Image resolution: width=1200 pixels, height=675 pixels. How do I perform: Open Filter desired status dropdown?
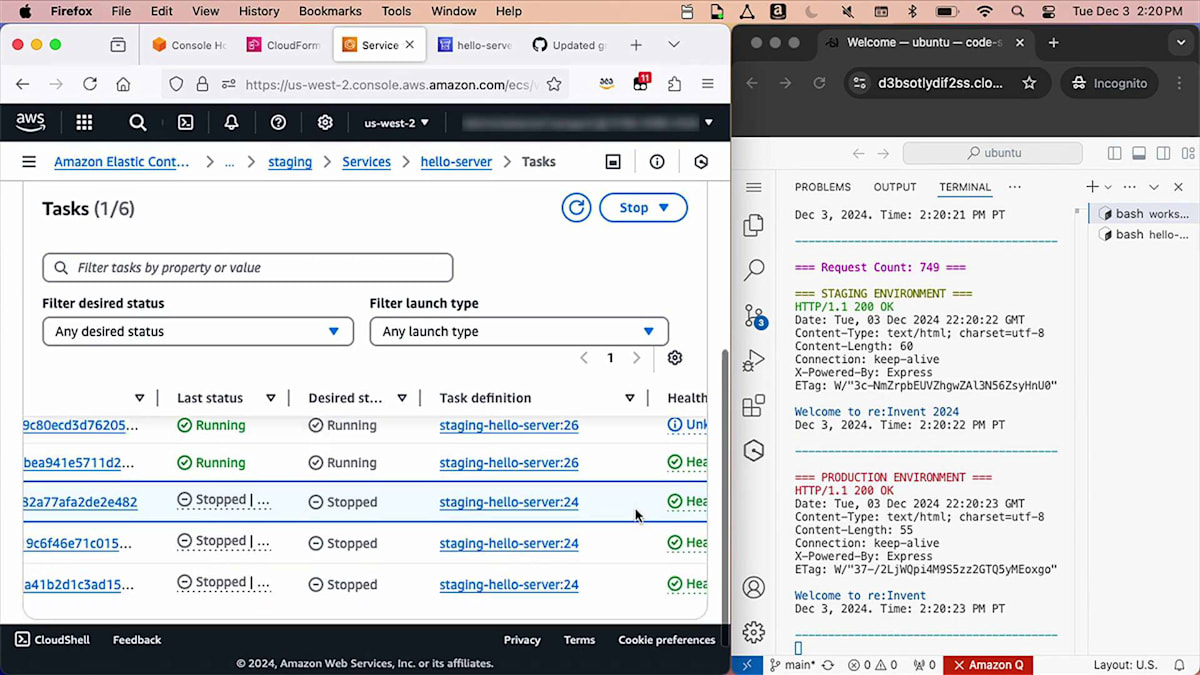[198, 331]
